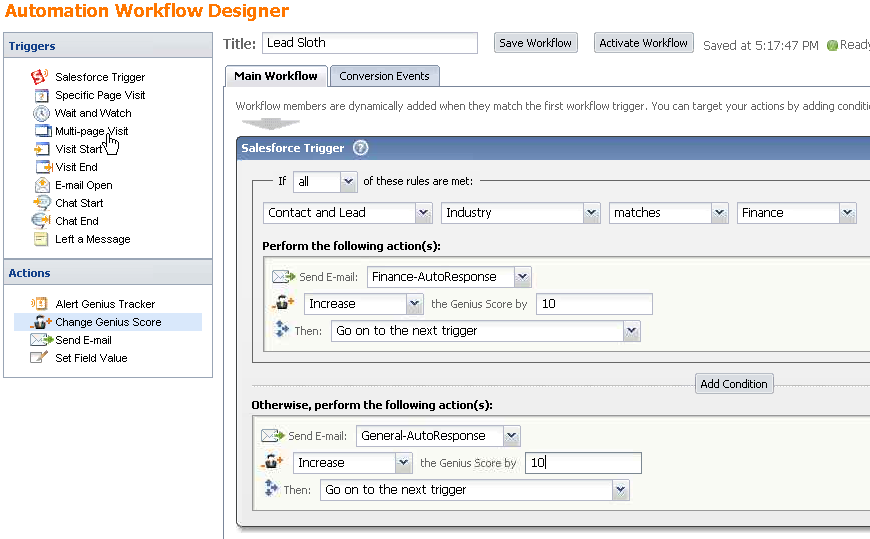Click the Add Condition button
The width and height of the screenshot is (870, 539).
click(734, 384)
